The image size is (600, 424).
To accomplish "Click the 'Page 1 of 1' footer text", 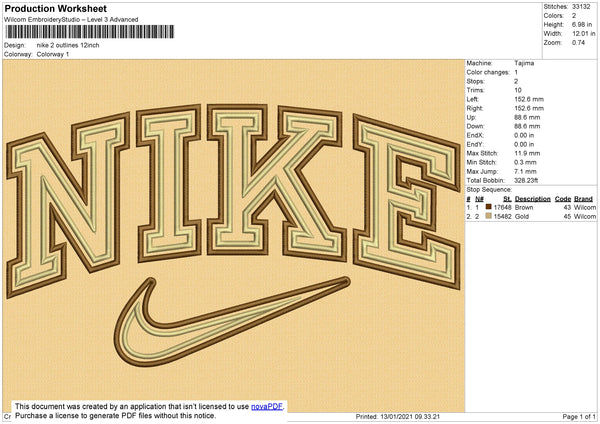I will 579,417.
